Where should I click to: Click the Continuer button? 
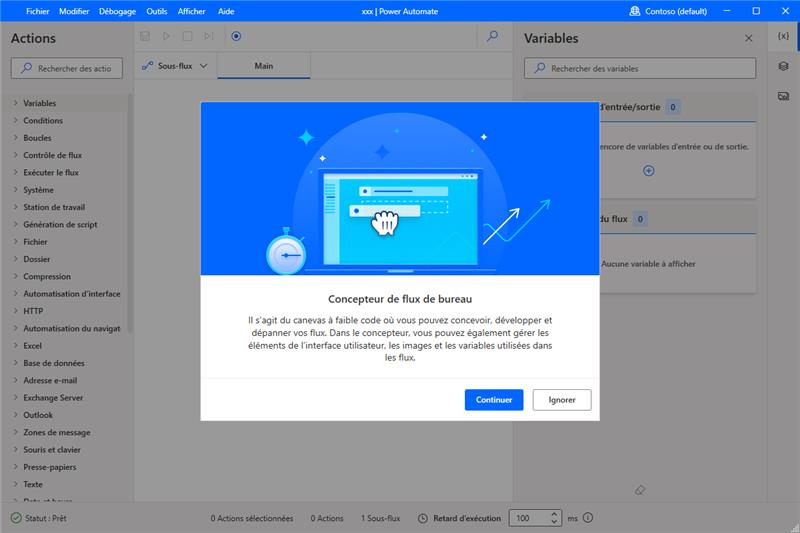coord(494,400)
